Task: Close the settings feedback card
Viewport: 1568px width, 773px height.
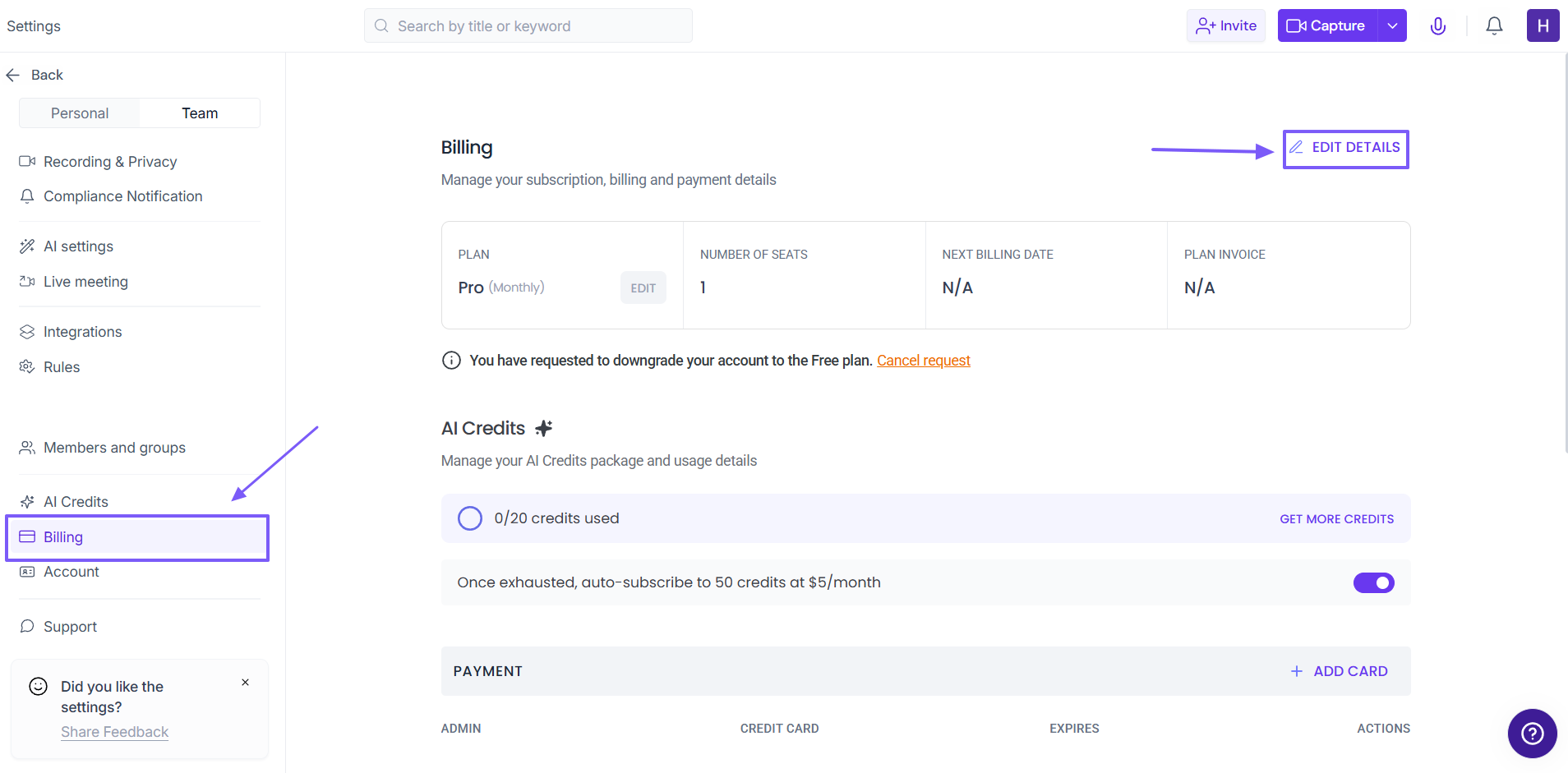Action: pos(245,683)
